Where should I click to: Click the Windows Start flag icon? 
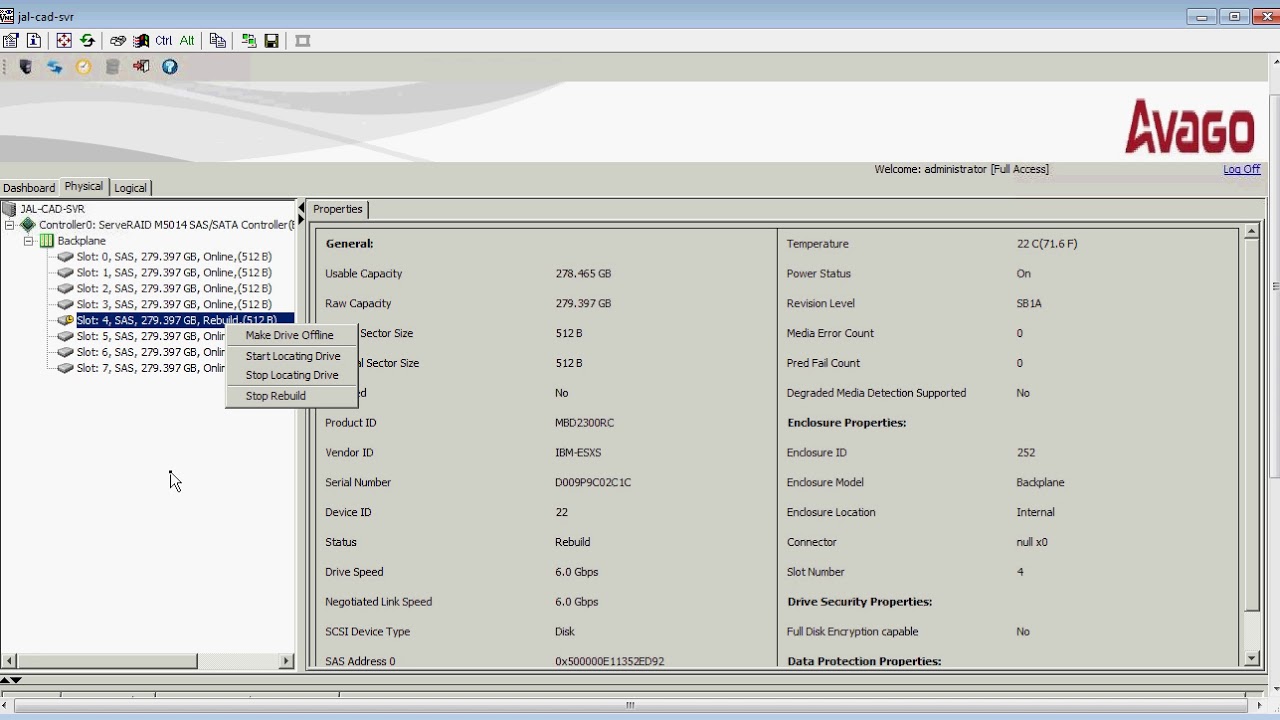(x=141, y=41)
